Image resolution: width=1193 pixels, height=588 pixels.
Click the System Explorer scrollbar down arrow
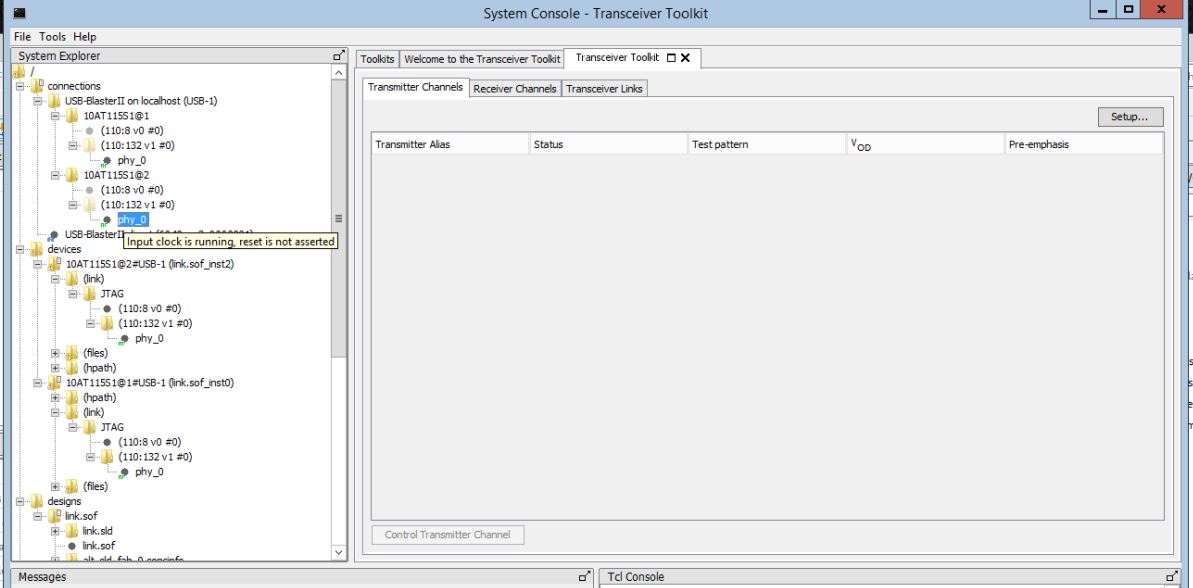pyautogui.click(x=339, y=552)
